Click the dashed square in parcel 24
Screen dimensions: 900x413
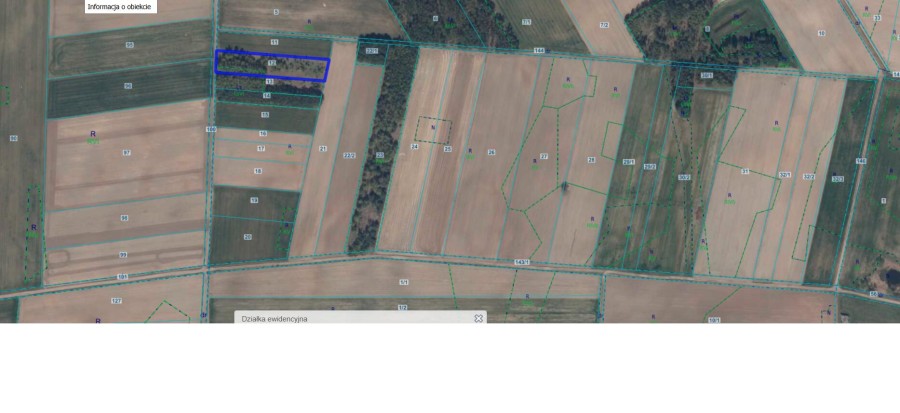click(433, 130)
